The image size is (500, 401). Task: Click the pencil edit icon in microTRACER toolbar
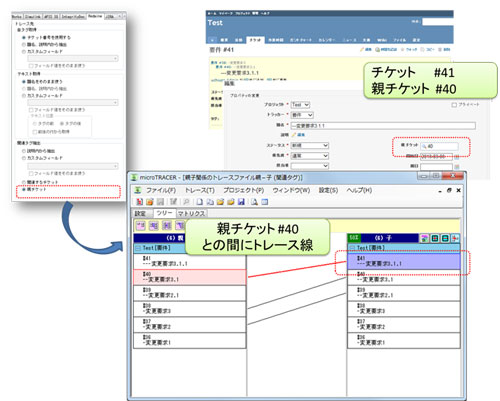coord(173,202)
